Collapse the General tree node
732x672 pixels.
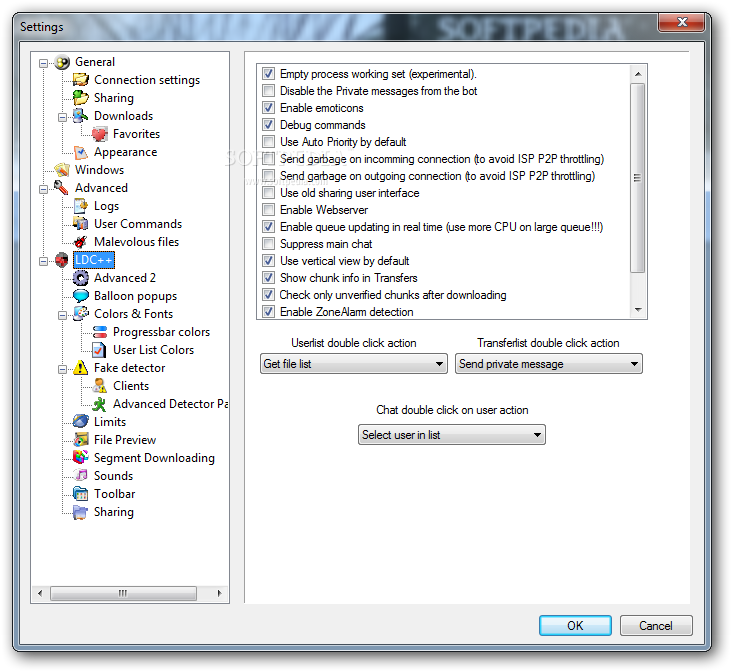point(43,63)
